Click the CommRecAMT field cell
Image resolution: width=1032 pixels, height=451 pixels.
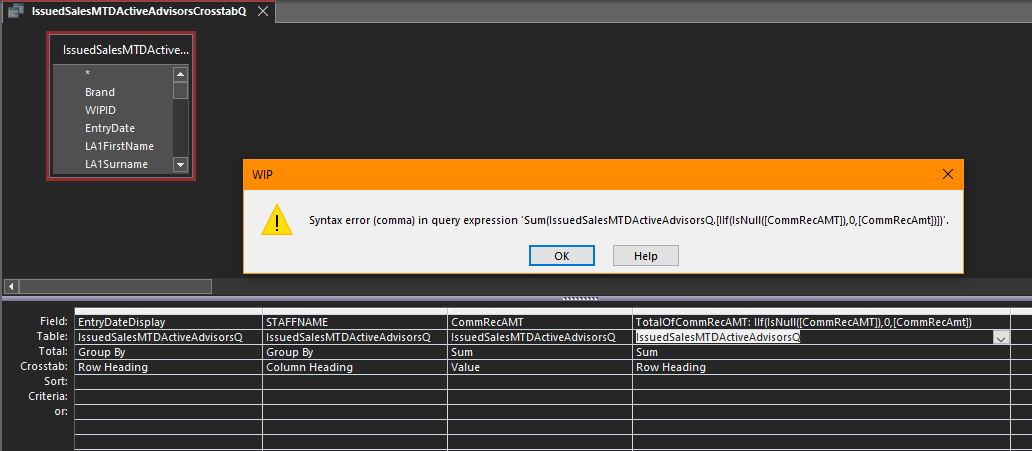point(540,323)
